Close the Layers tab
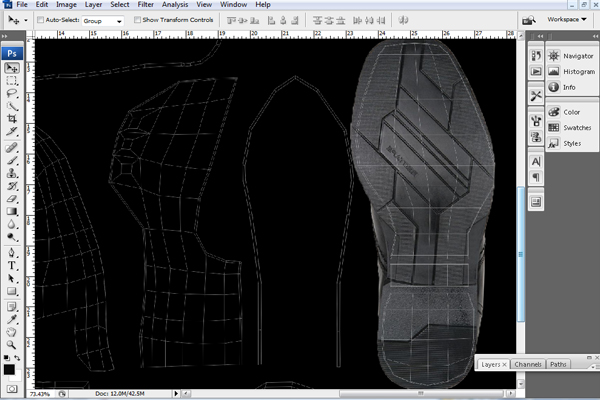Image resolution: width=600 pixels, height=400 pixels. coord(504,364)
